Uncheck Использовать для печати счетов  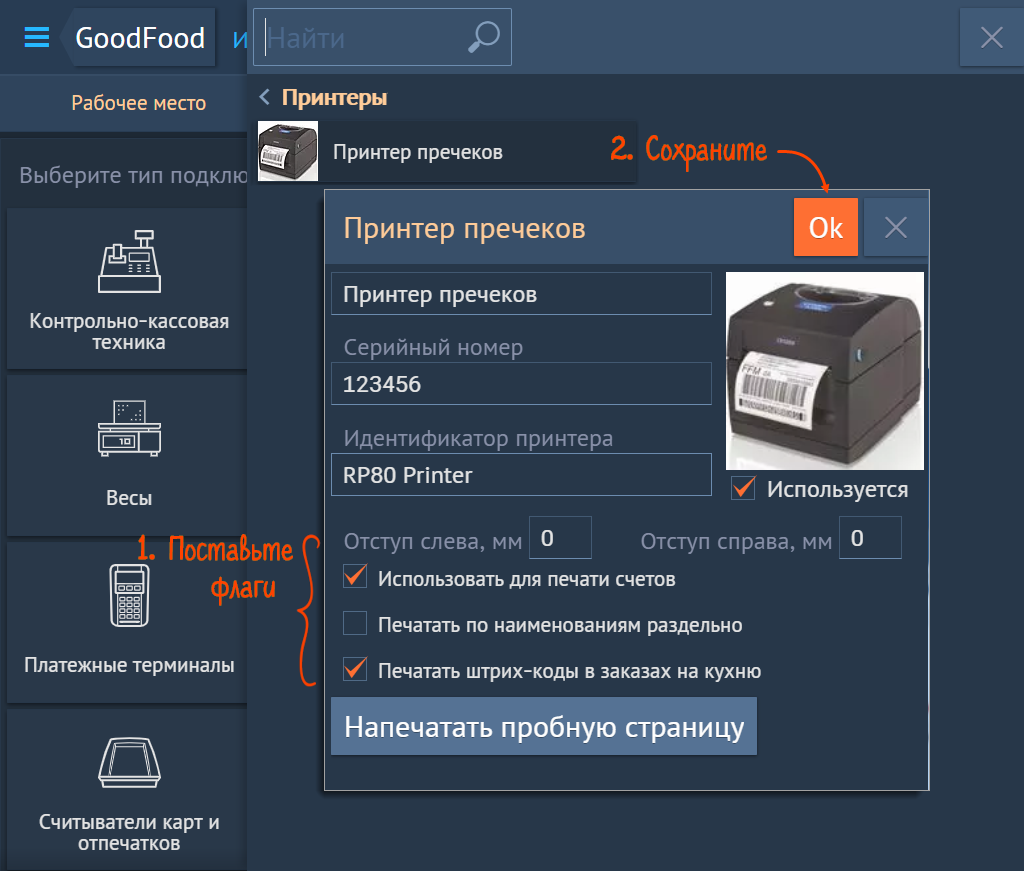click(355, 578)
